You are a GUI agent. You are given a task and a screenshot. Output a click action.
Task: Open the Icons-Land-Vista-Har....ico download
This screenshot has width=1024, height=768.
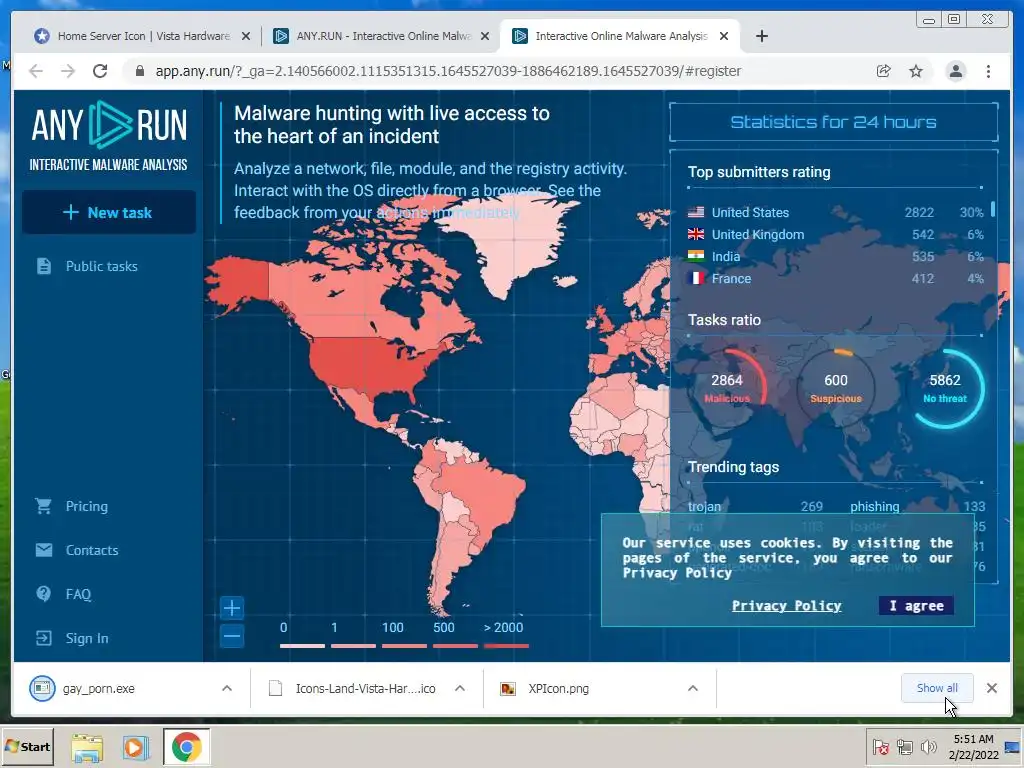(x=365, y=688)
